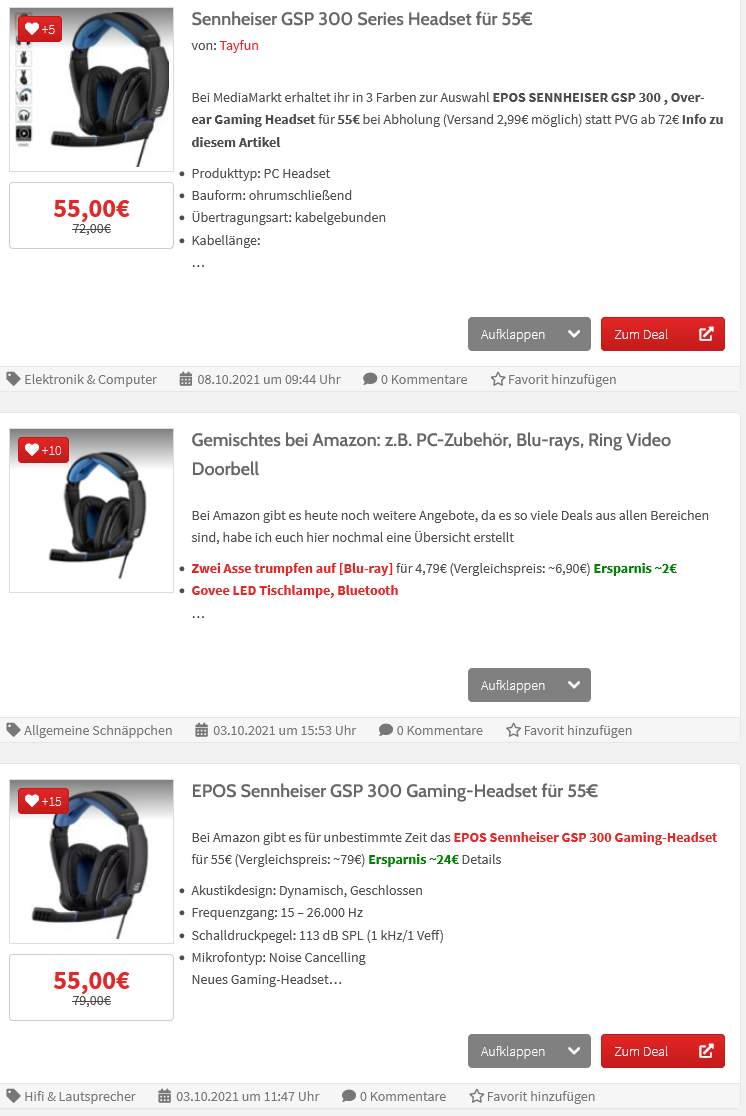The height and width of the screenshot is (1116, 746).
Task: Click the +15 heart badge on third deal
Action: 43,801
